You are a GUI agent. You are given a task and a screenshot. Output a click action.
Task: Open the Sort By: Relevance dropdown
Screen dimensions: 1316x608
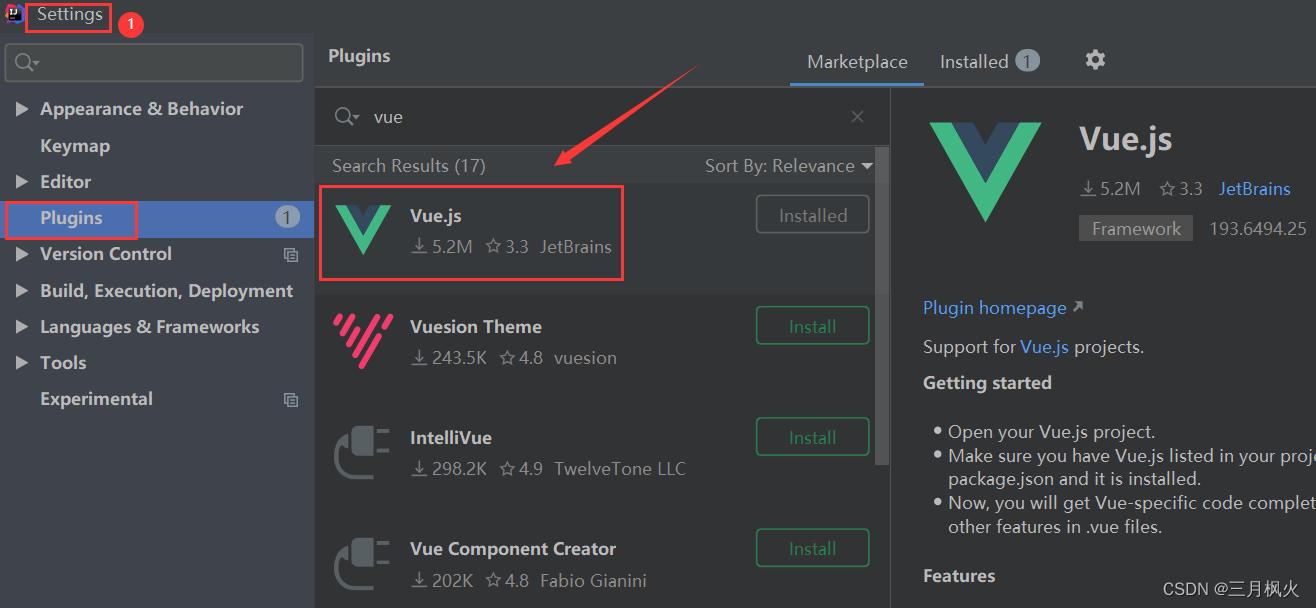[788, 166]
